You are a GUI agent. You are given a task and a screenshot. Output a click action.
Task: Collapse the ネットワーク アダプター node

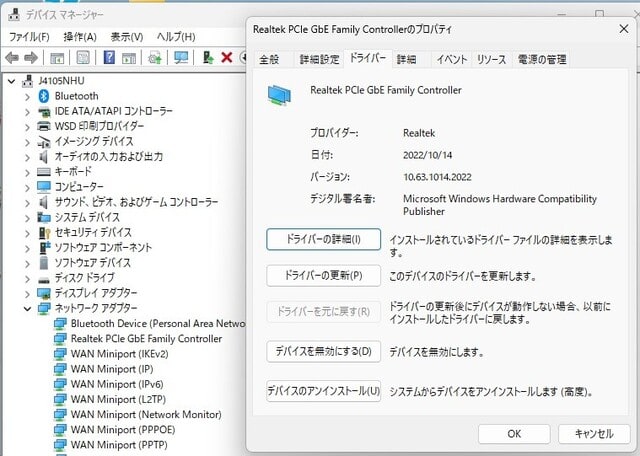pyautogui.click(x=27, y=309)
